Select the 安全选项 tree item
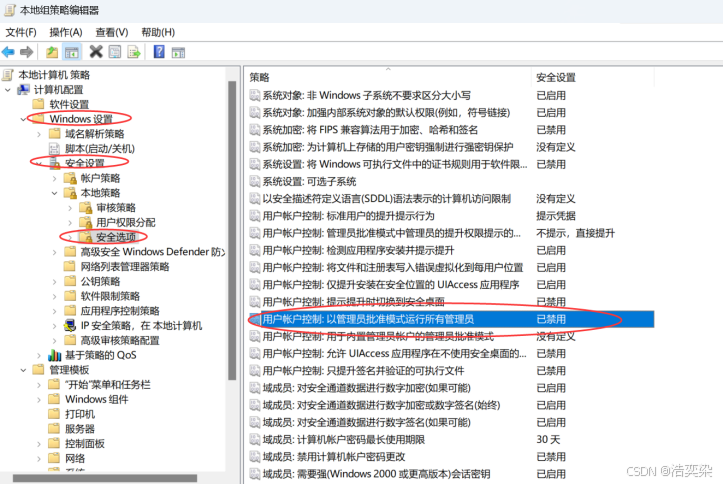Image resolution: width=723 pixels, height=484 pixels. [116, 237]
